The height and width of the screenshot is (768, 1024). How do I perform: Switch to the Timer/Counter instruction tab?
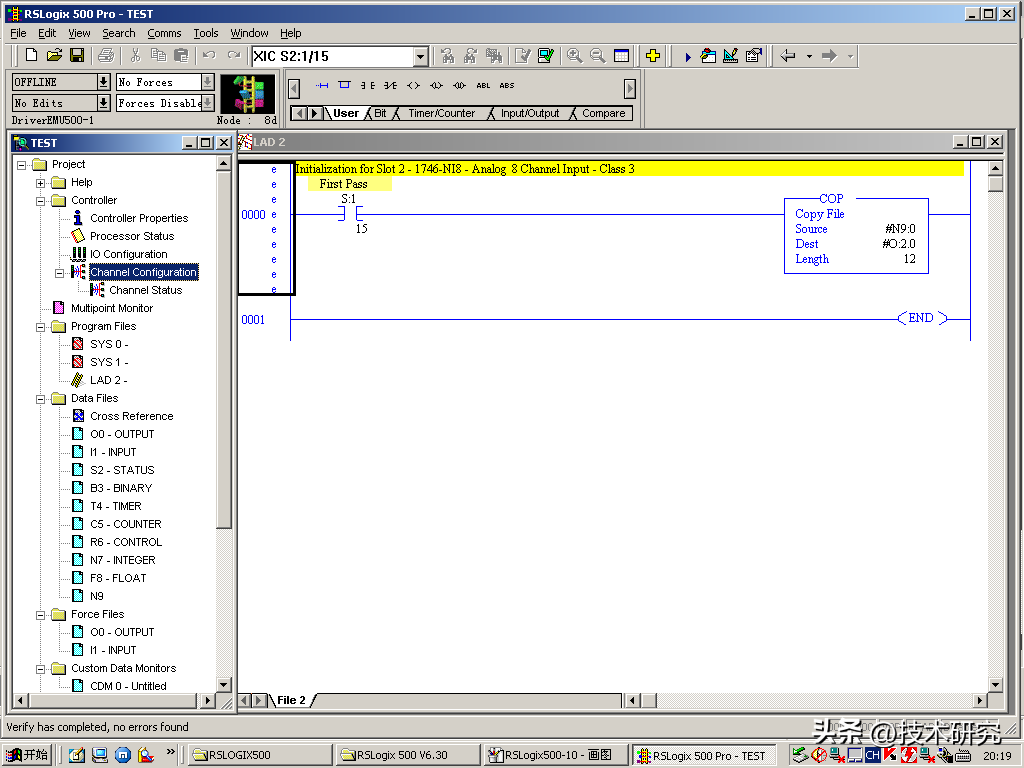tap(441, 114)
